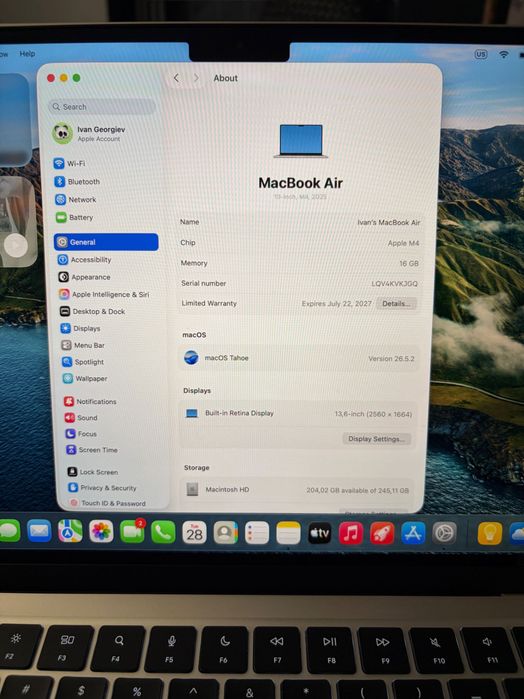Click Version 26.5.2 text
524x699 pixels.
391,358
